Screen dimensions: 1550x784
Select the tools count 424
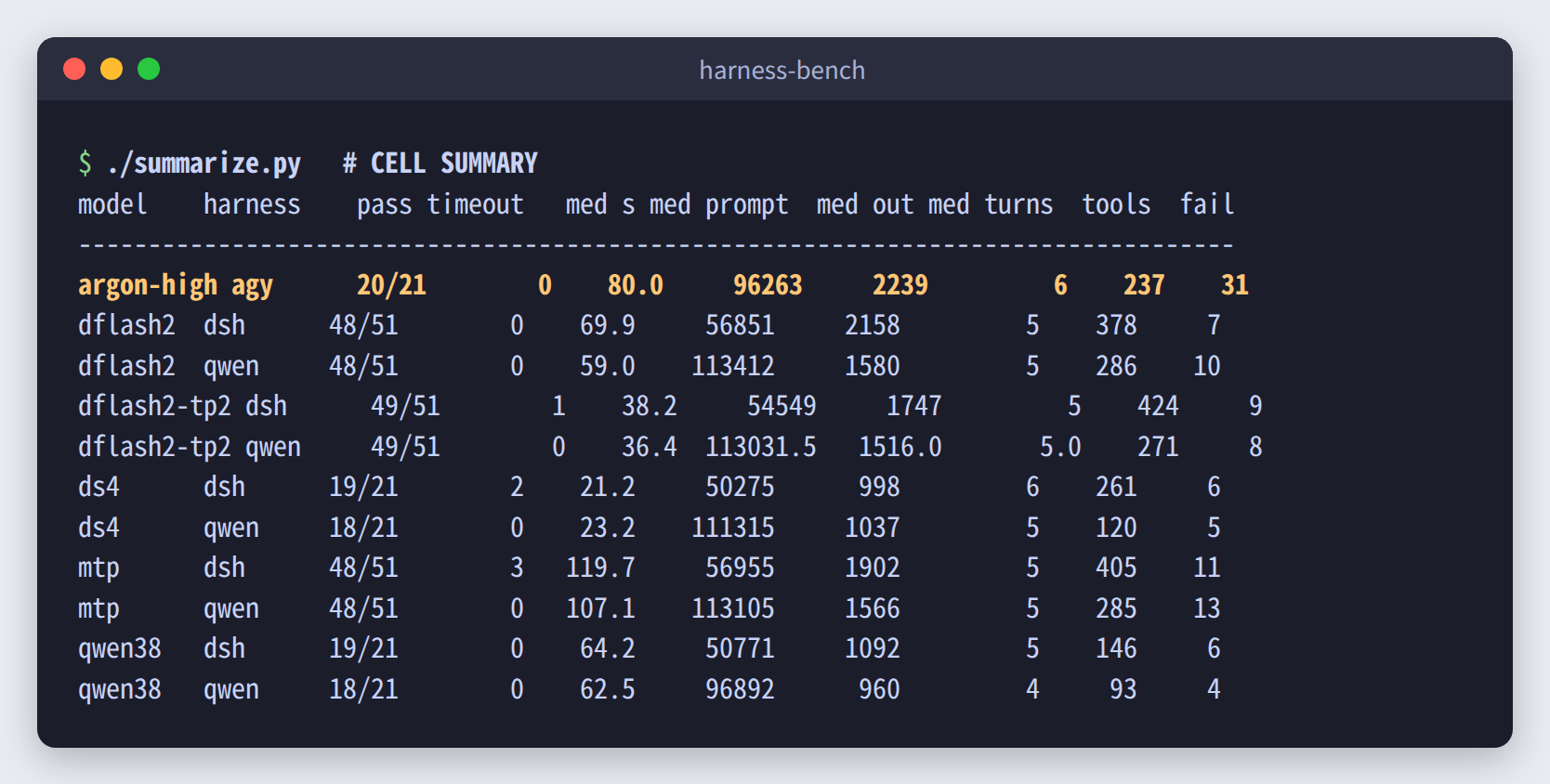click(1158, 406)
